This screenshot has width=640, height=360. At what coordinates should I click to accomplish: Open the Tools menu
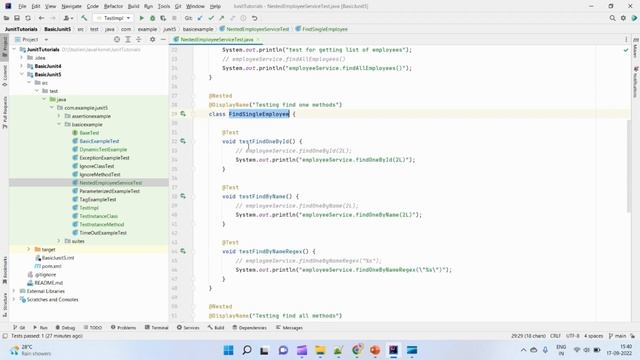[164, 6]
